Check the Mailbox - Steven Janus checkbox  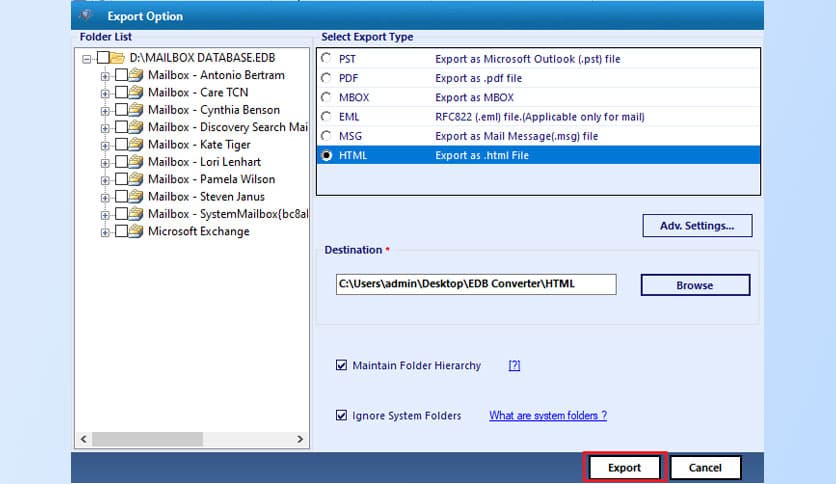pos(122,197)
